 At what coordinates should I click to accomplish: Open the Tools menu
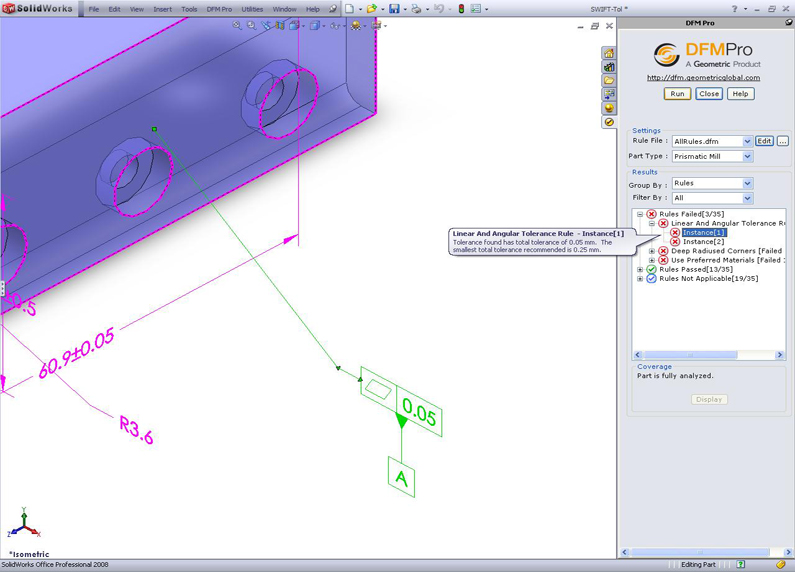[189, 9]
